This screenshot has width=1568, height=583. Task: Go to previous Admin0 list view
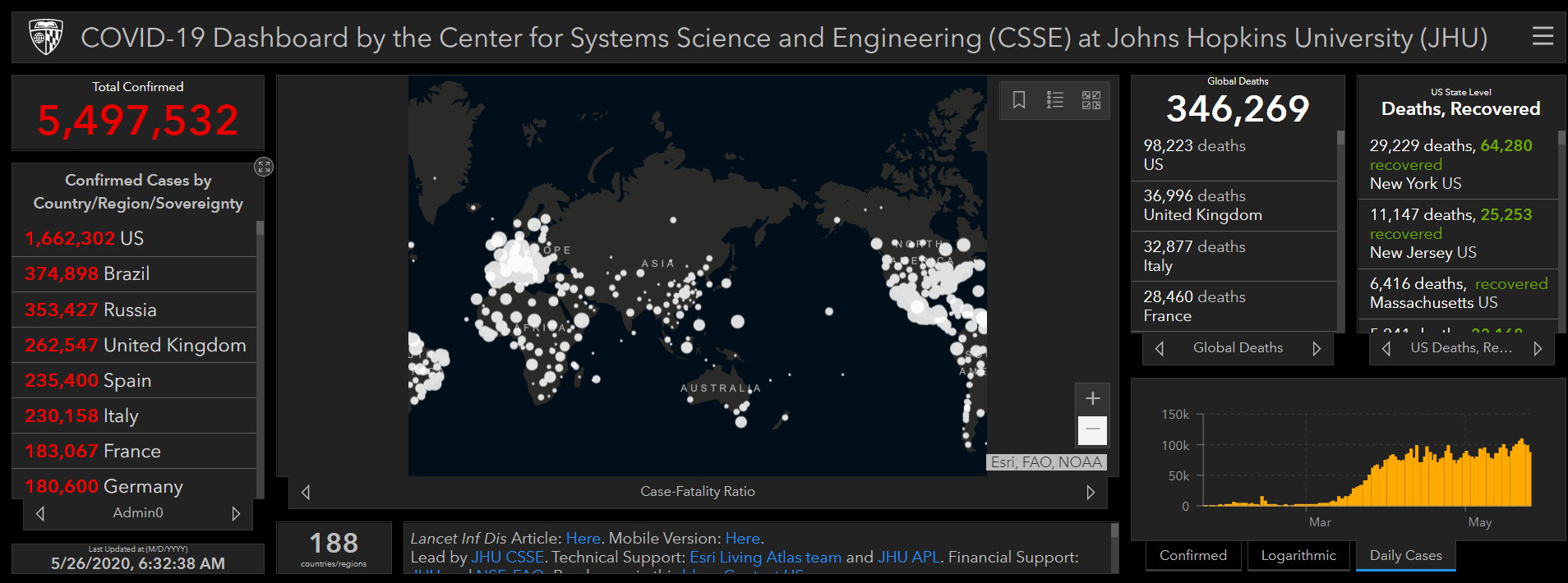[40, 513]
